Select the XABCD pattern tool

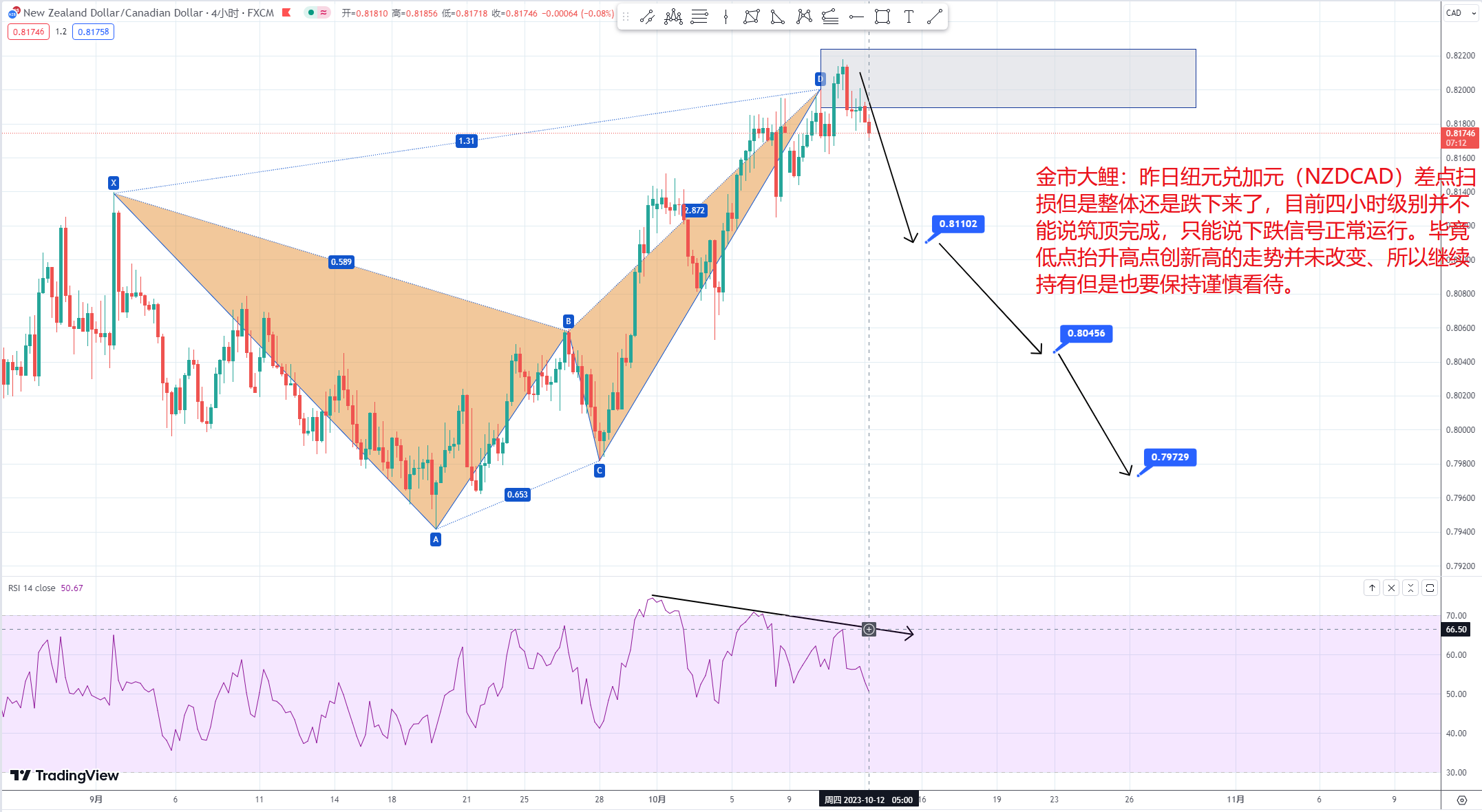click(x=752, y=17)
